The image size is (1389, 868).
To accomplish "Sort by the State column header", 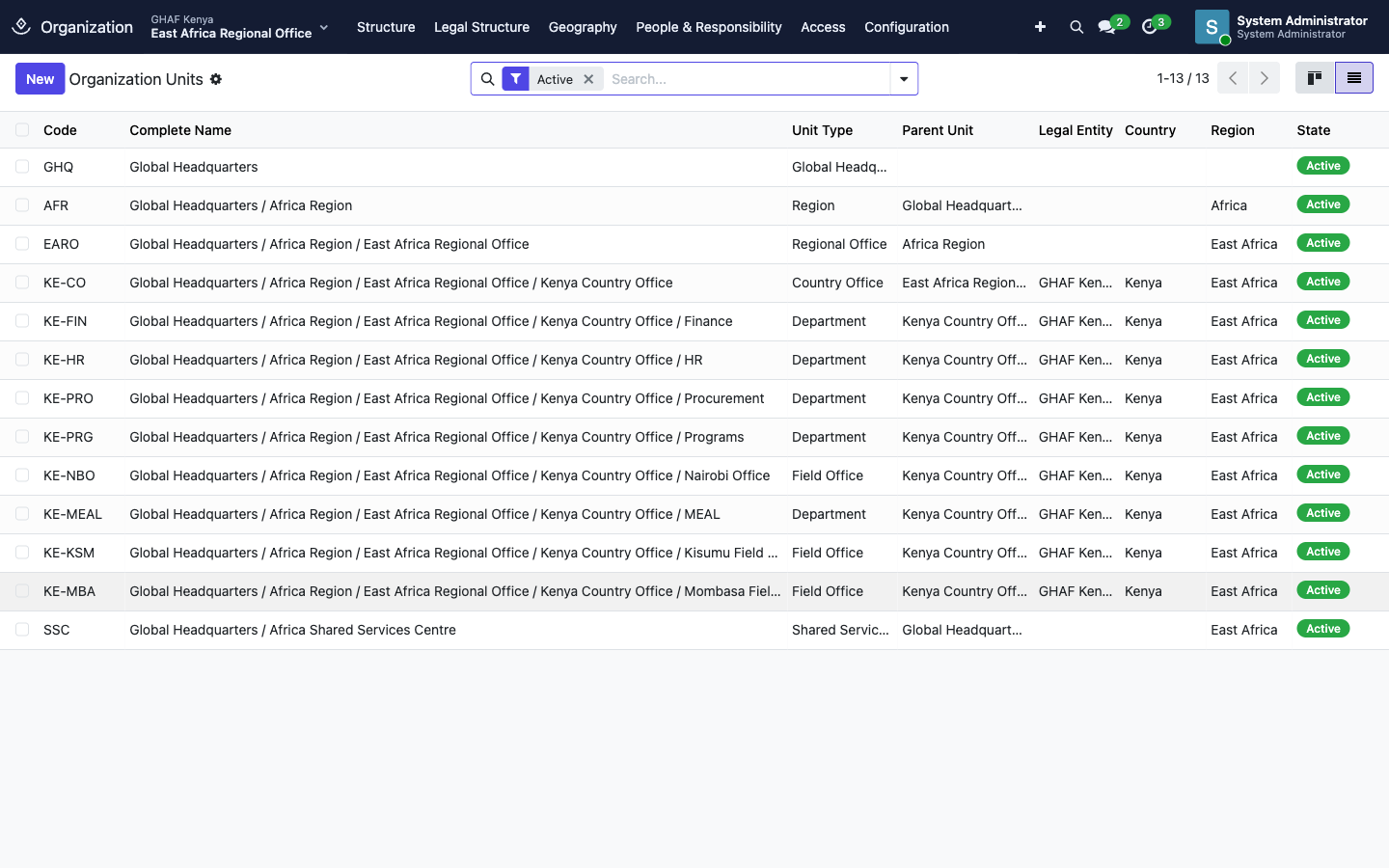I will point(1314,130).
